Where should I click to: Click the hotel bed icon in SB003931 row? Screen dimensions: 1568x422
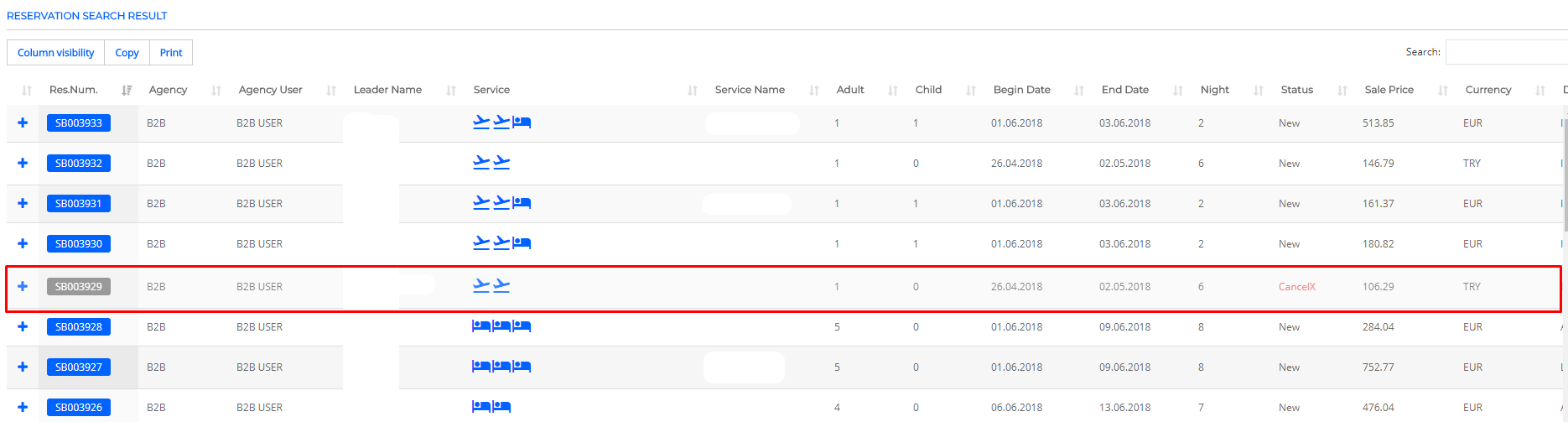tap(522, 203)
